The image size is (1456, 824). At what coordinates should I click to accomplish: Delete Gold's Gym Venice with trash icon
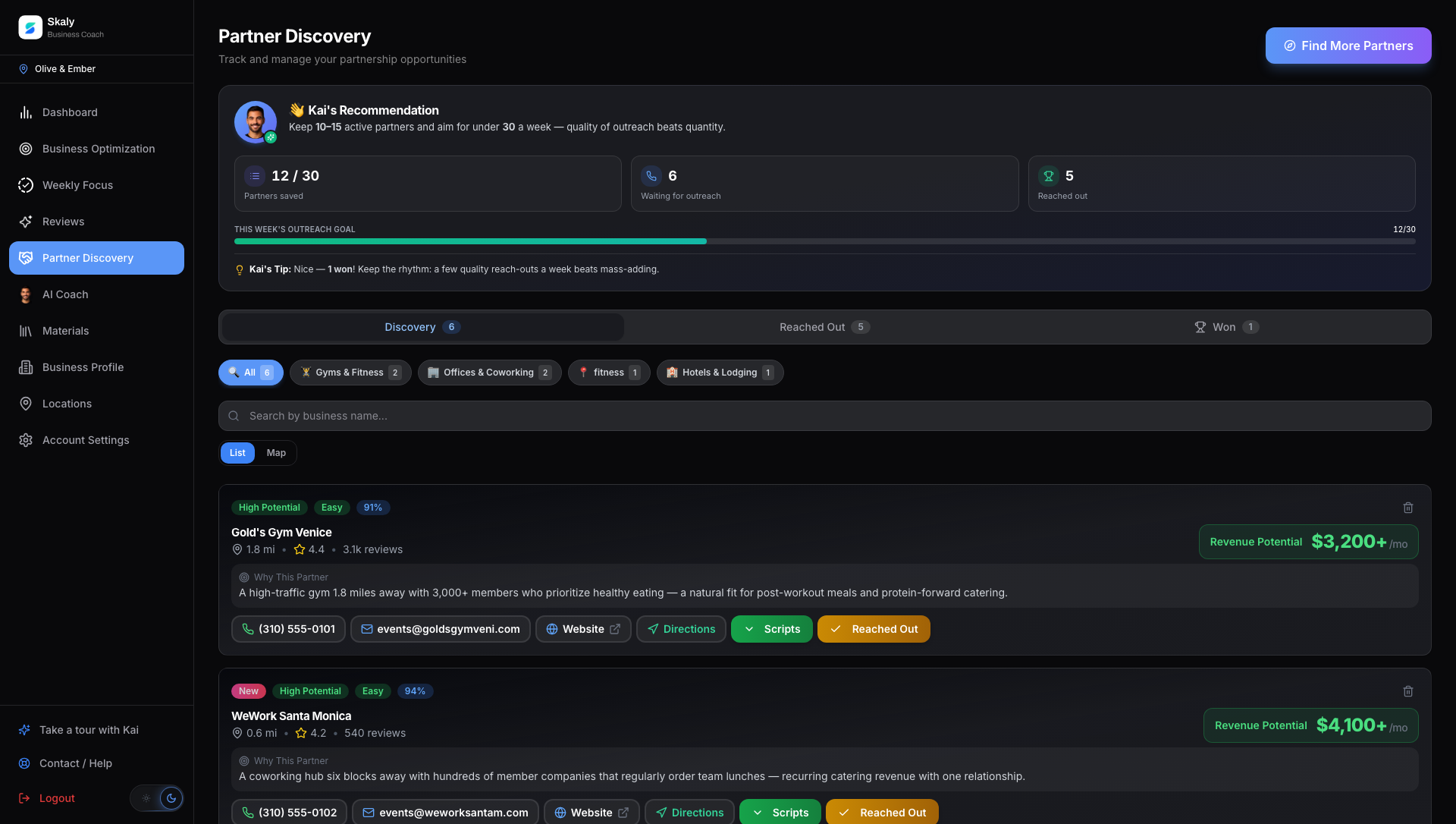[x=1407, y=508]
